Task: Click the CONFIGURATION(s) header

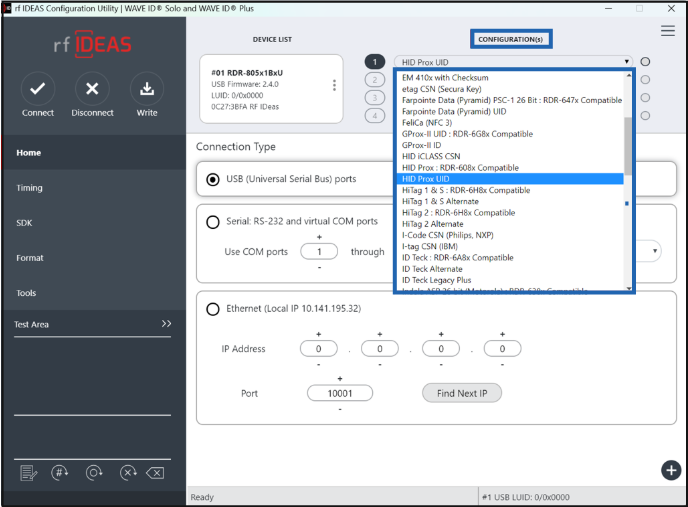Action: [511, 39]
